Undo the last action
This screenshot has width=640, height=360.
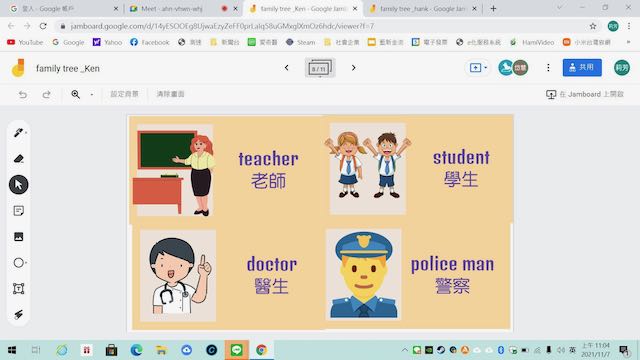click(23, 94)
